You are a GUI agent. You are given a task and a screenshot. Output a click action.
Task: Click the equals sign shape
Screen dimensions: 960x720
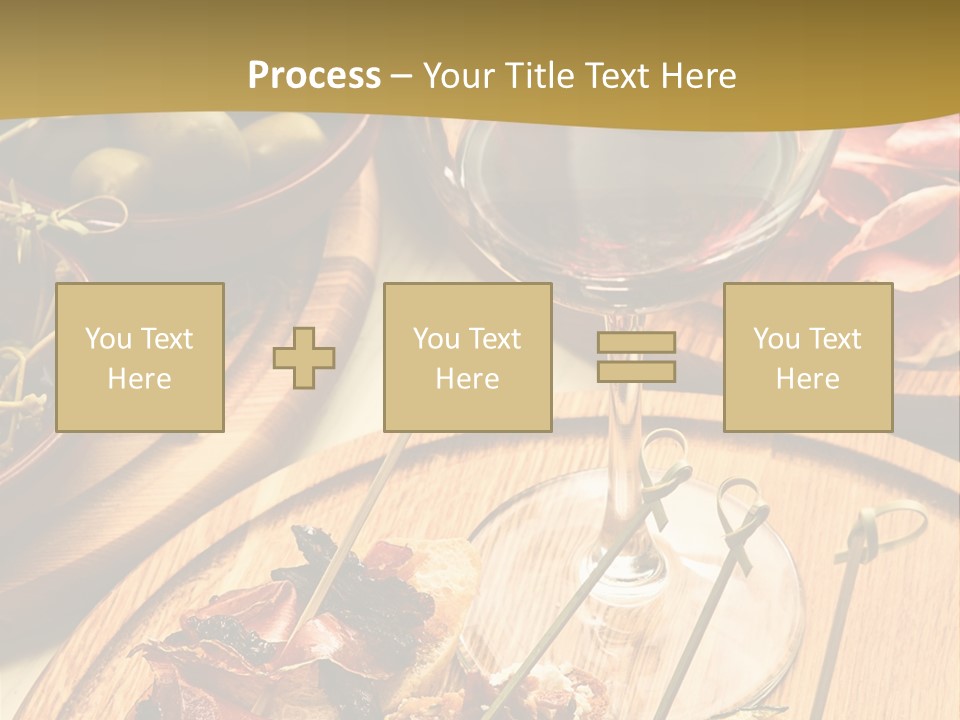636,357
